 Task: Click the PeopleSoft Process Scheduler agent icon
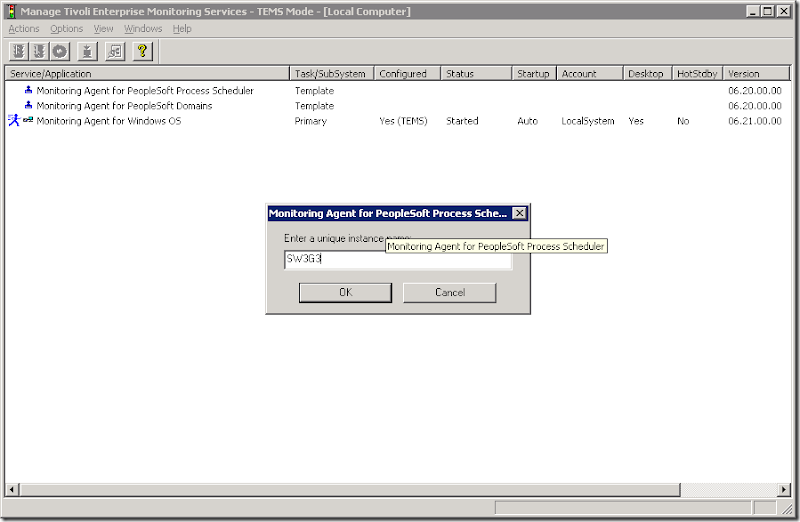29,90
